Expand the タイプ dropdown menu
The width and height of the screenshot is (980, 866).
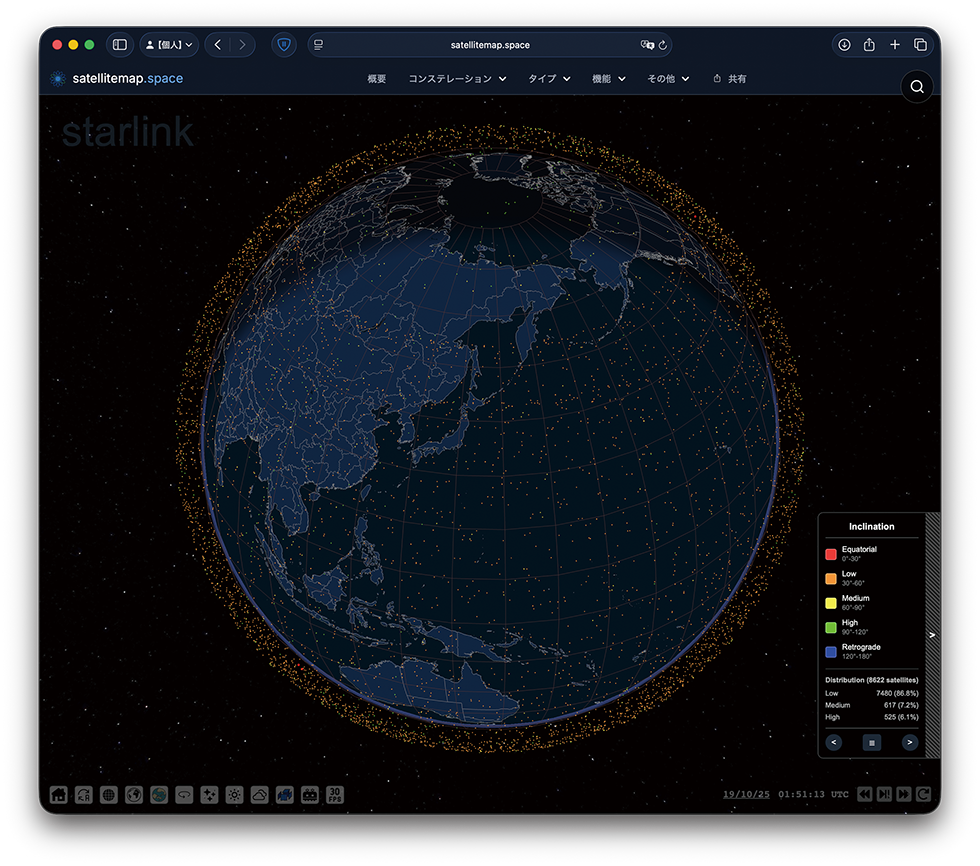[549, 79]
